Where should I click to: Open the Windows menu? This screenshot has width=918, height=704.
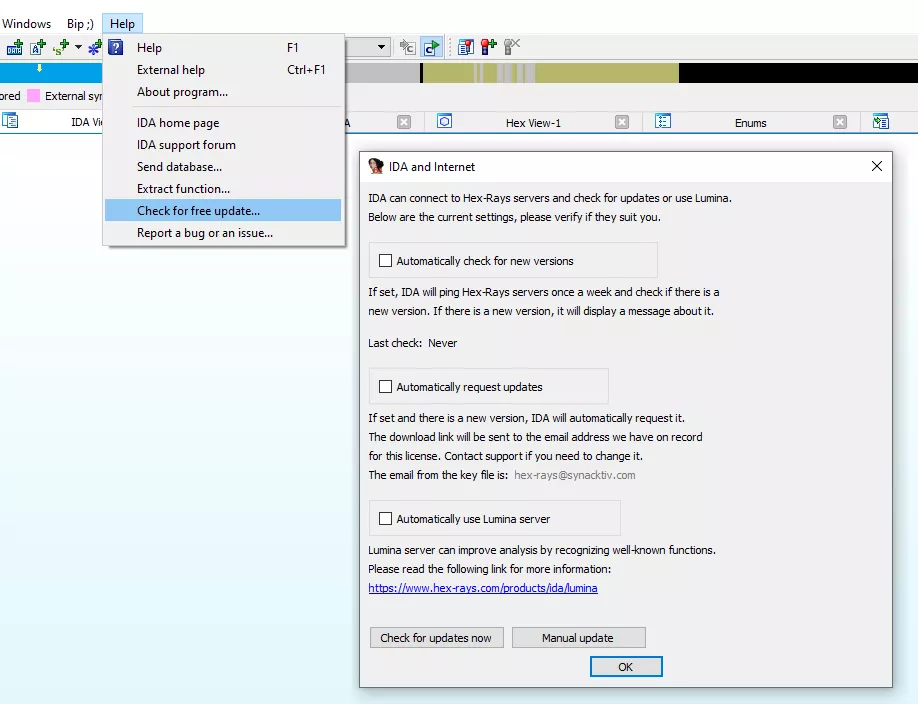click(x=26, y=24)
